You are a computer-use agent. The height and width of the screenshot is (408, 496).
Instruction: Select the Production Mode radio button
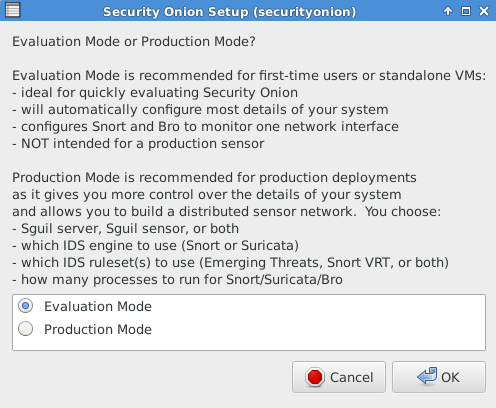[25, 329]
